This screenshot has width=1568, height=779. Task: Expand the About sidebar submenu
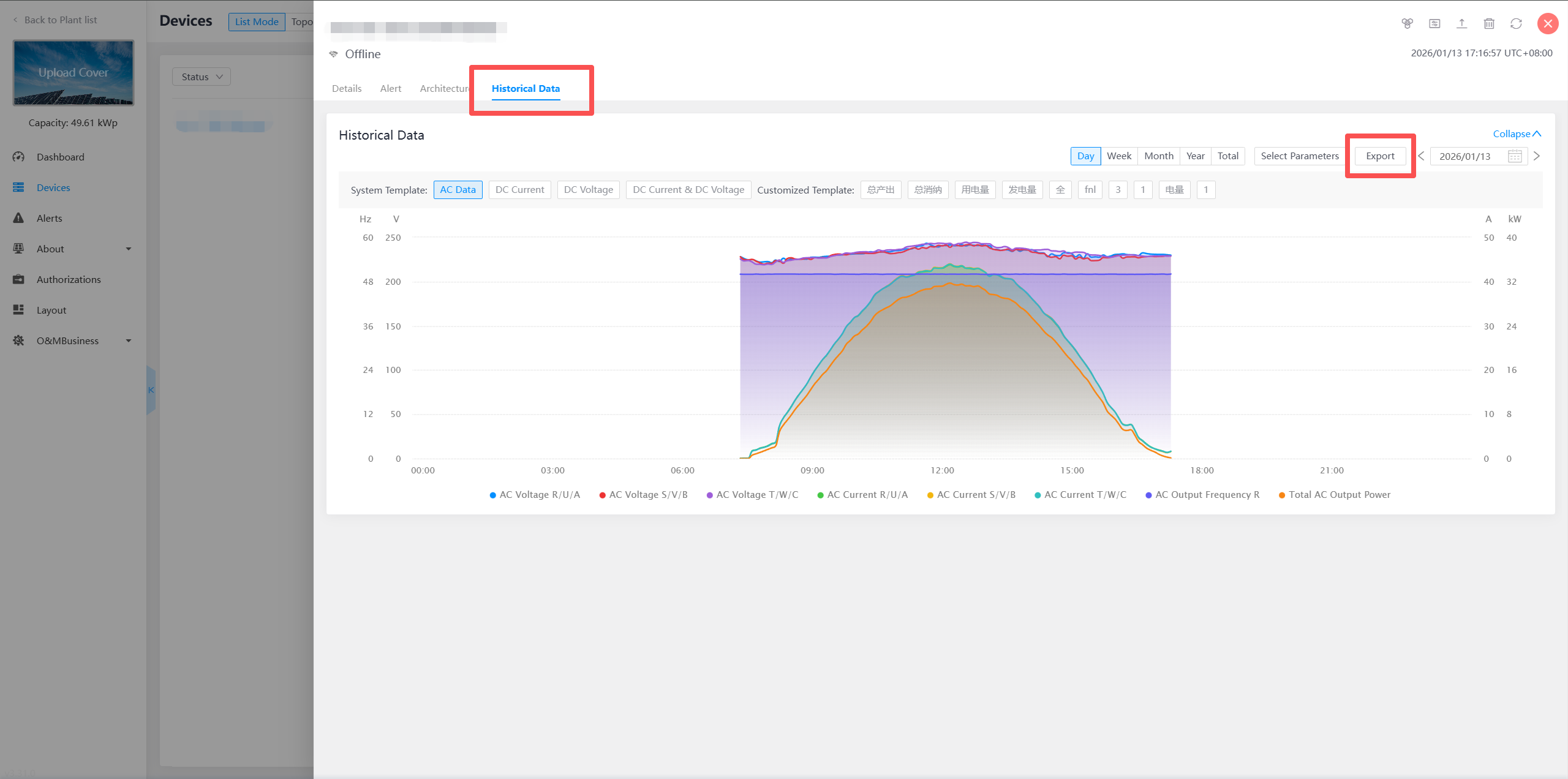click(x=128, y=249)
